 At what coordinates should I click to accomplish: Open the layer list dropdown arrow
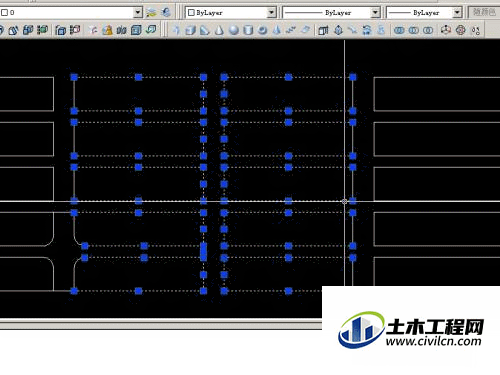pyautogui.click(x=138, y=13)
